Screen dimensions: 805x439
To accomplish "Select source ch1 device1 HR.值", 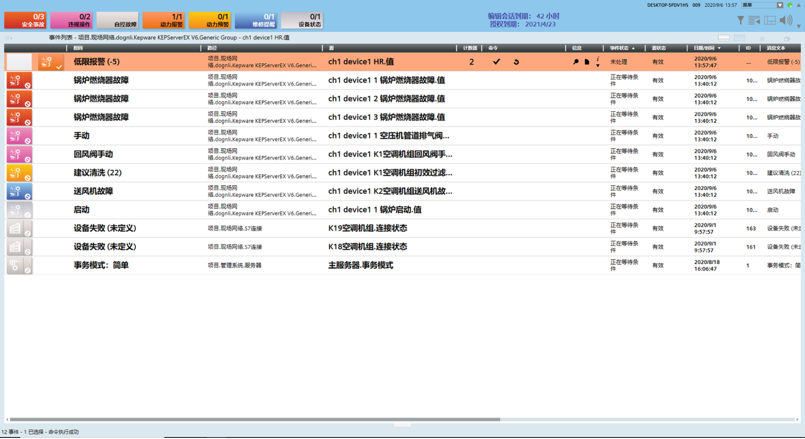I will 361,62.
